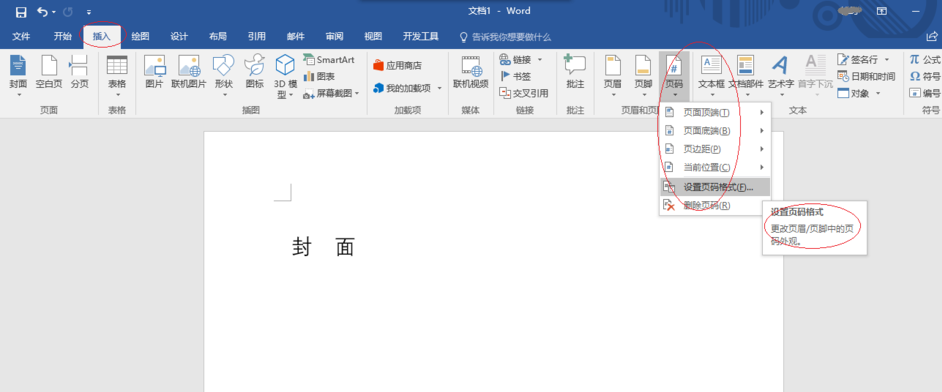Insert a cross-reference (交叉引用)
The height and width of the screenshot is (392, 942).
pyautogui.click(x=524, y=93)
